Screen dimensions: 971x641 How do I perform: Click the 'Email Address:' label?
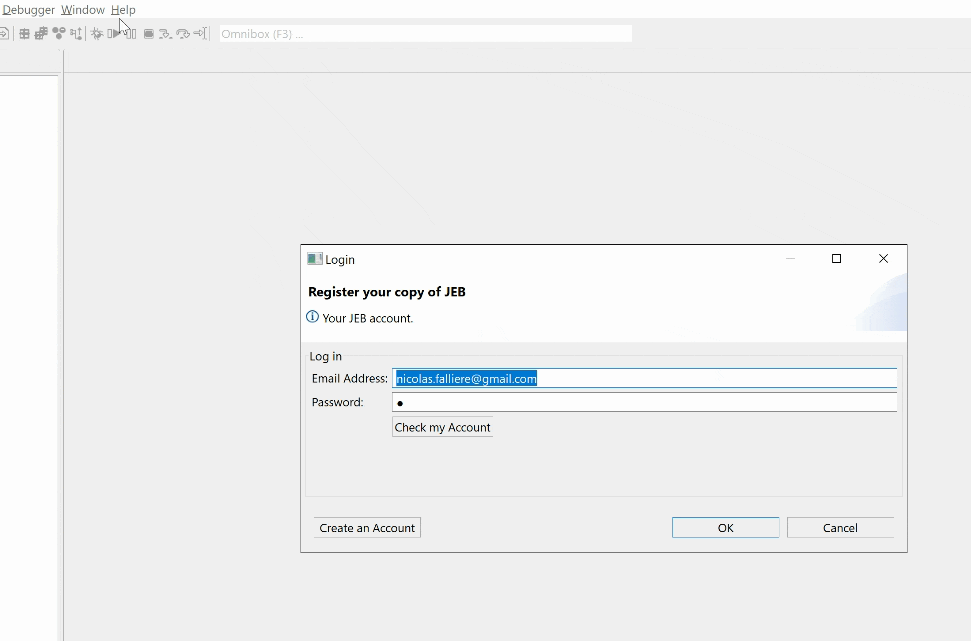350,378
